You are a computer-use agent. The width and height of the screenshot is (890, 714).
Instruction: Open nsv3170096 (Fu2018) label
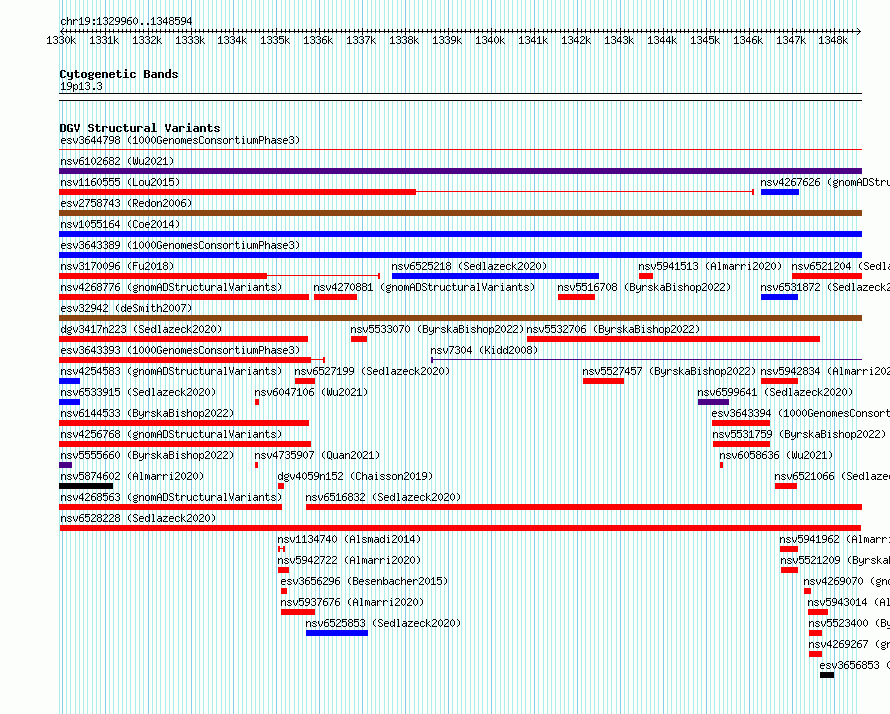coord(117,266)
